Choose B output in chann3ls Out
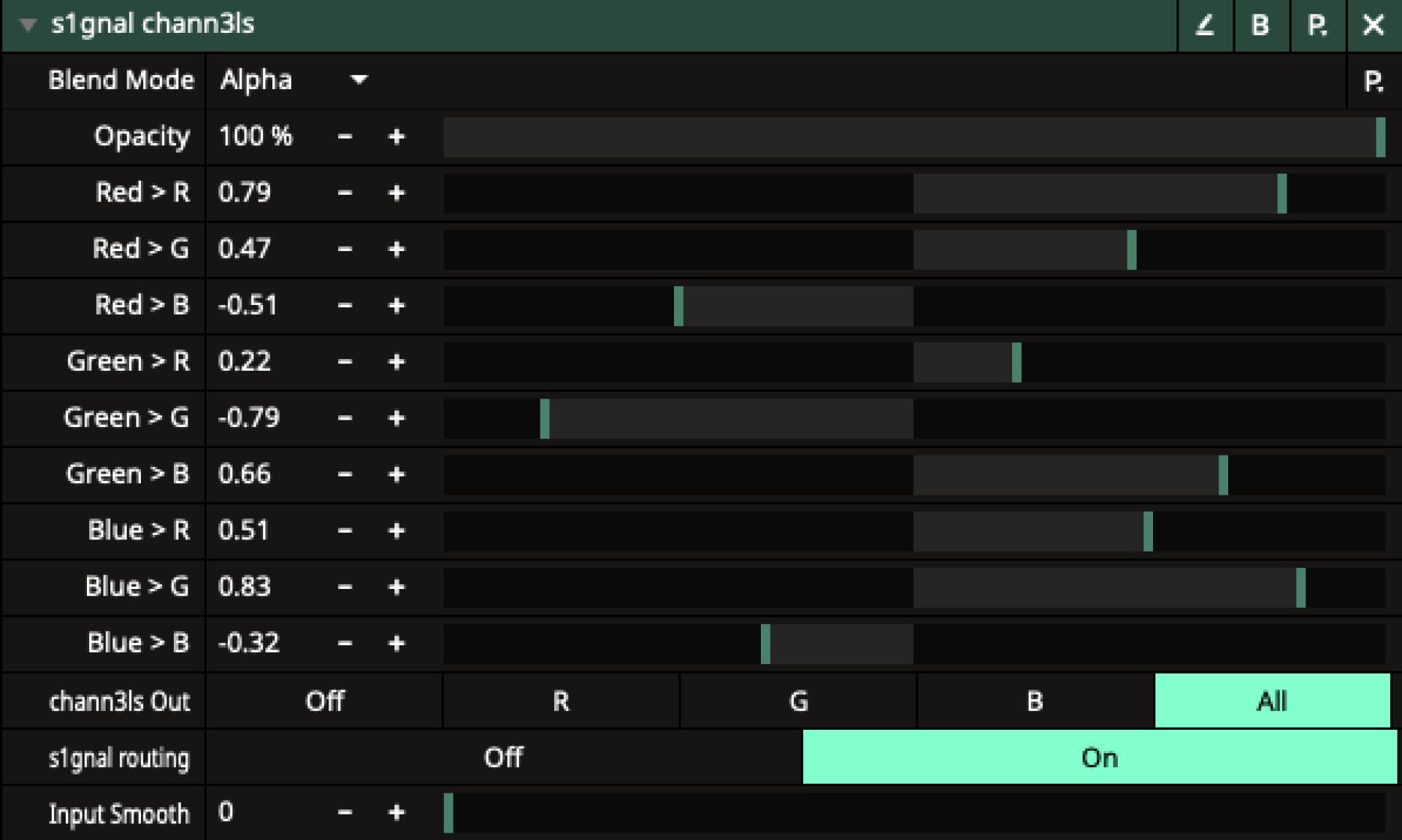Viewport: 1402px width, 840px height. [1035, 701]
